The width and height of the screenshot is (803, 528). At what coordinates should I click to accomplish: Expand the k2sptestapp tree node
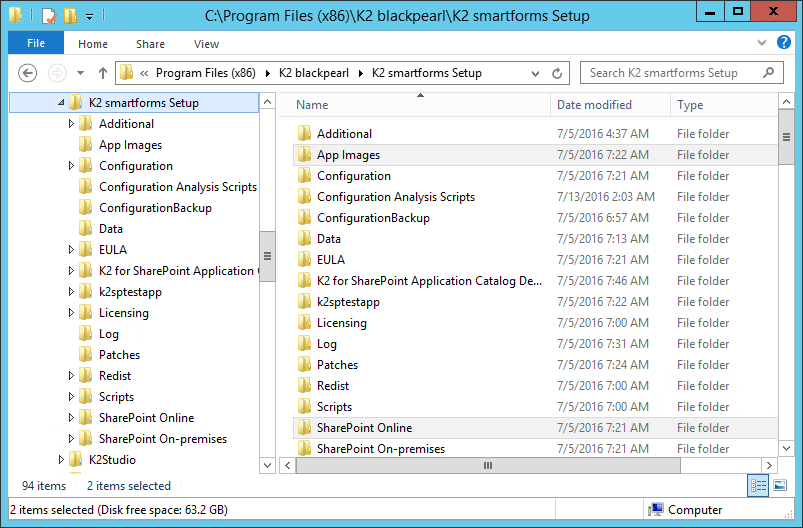71,291
